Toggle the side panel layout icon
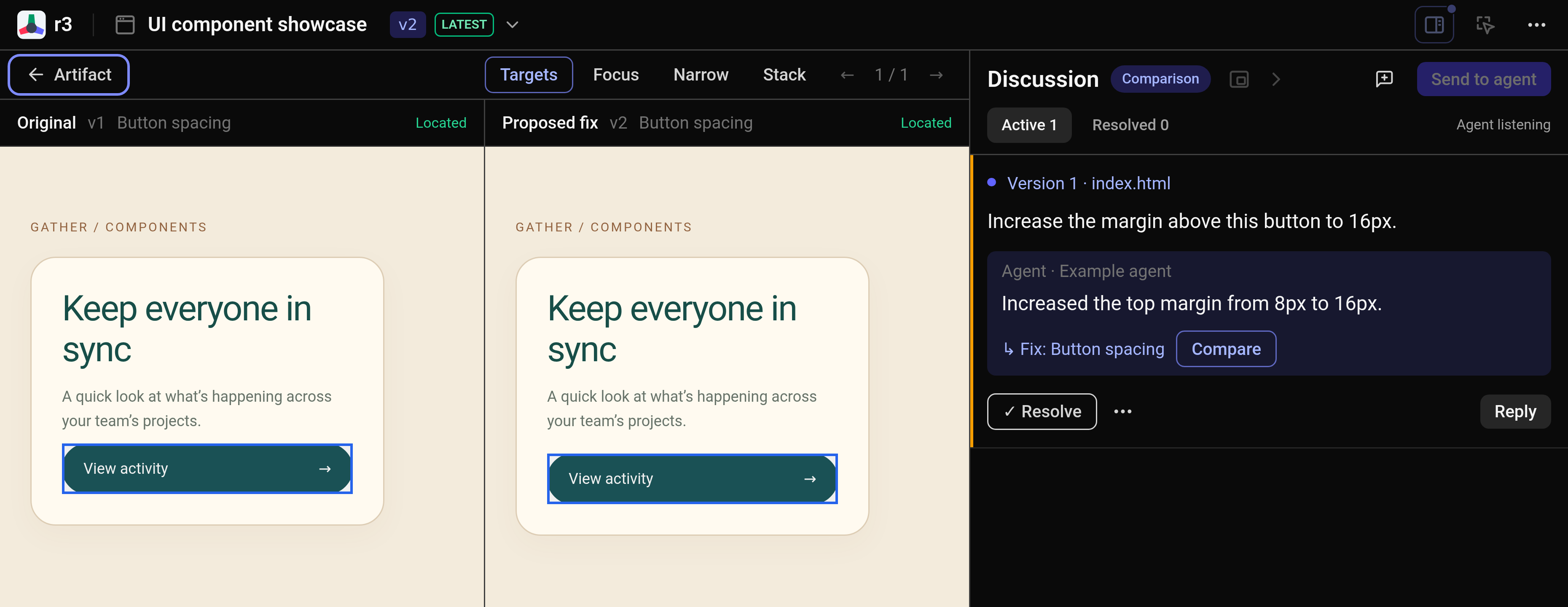The image size is (1568, 607). (x=1434, y=25)
